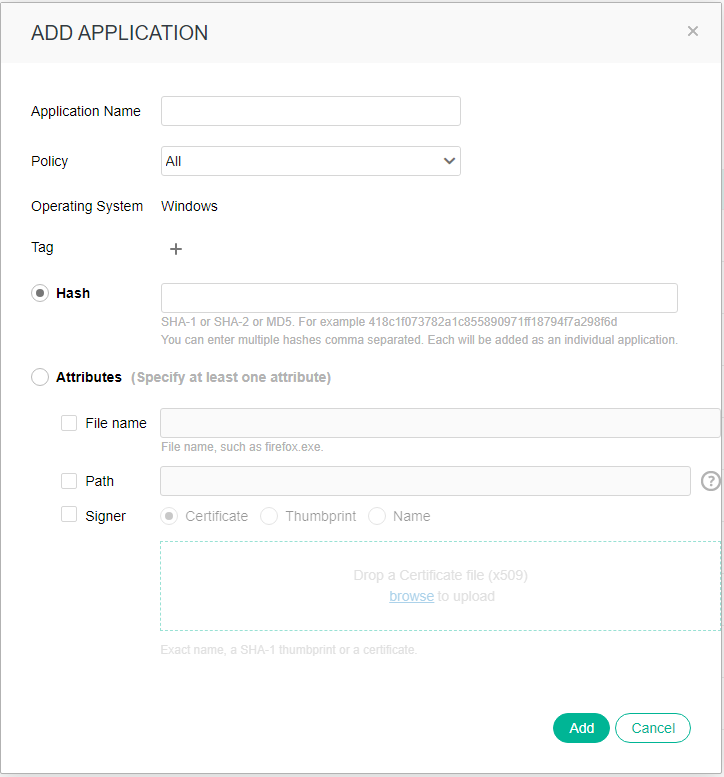Select the Hash radio button
724x777 pixels.
(x=40, y=293)
